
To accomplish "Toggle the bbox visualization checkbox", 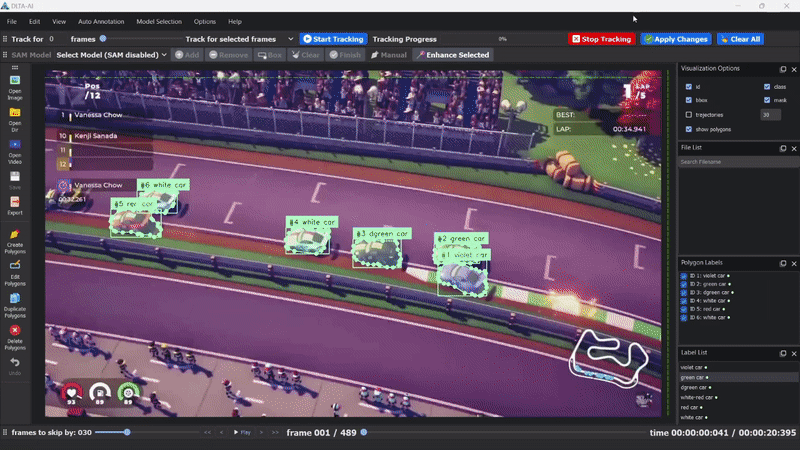I will tap(689, 100).
